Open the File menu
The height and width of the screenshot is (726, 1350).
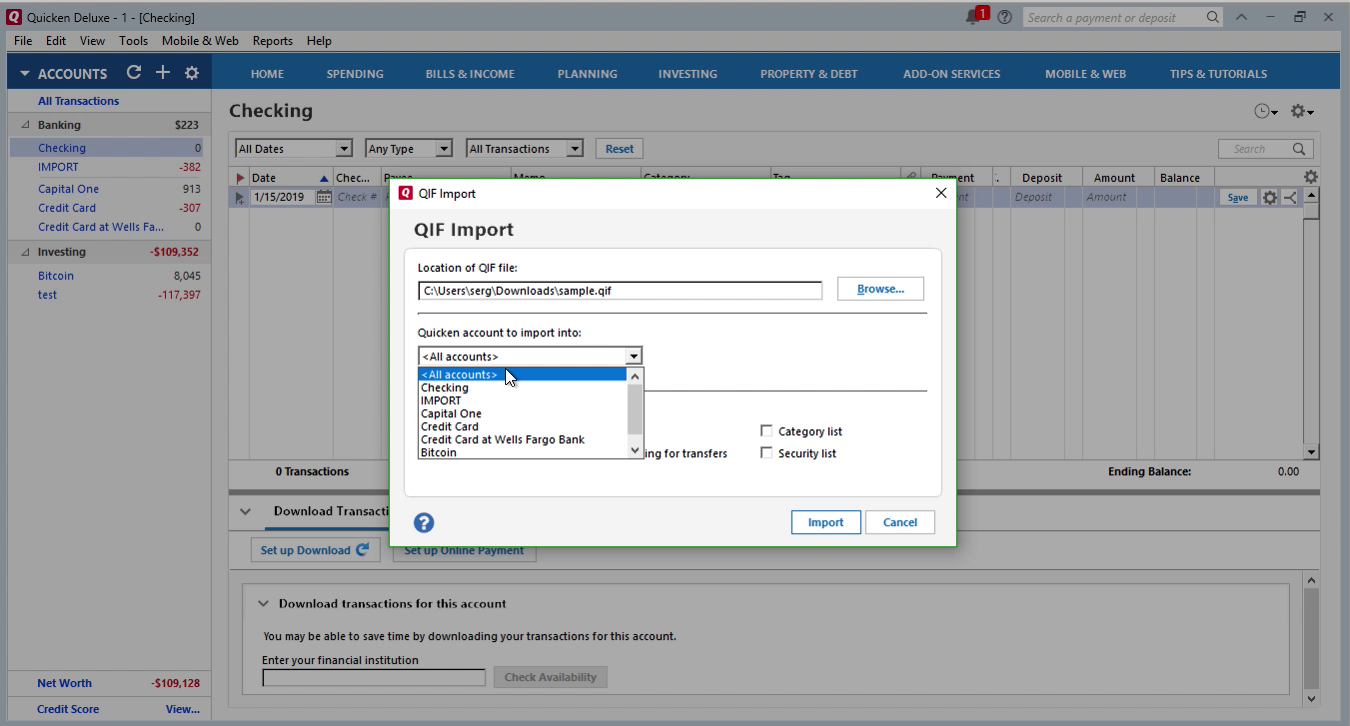[23, 41]
